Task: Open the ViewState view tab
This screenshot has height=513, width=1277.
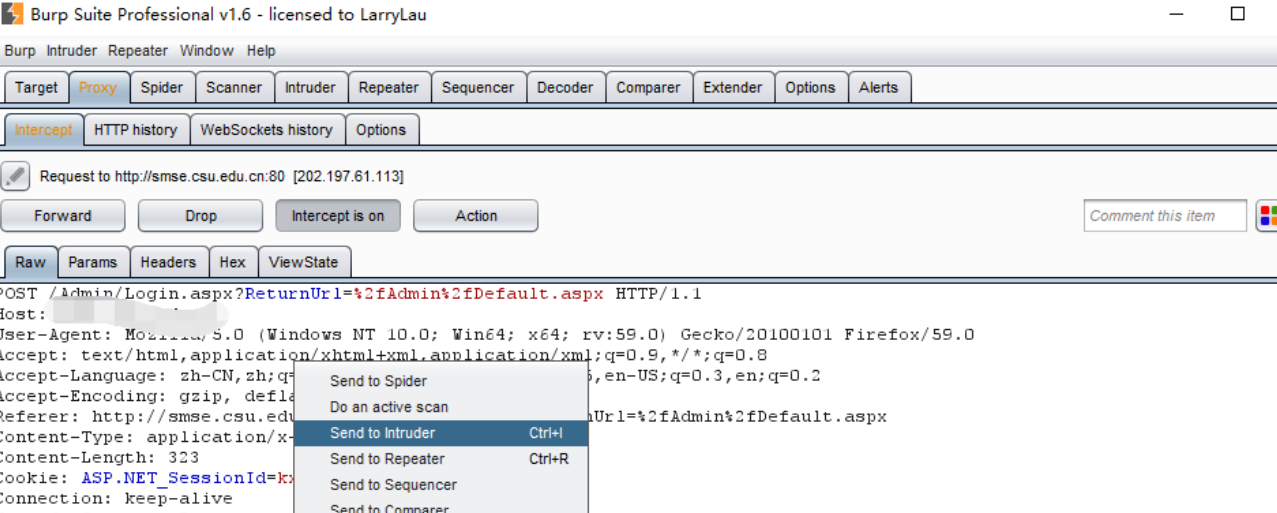Action: click(304, 262)
